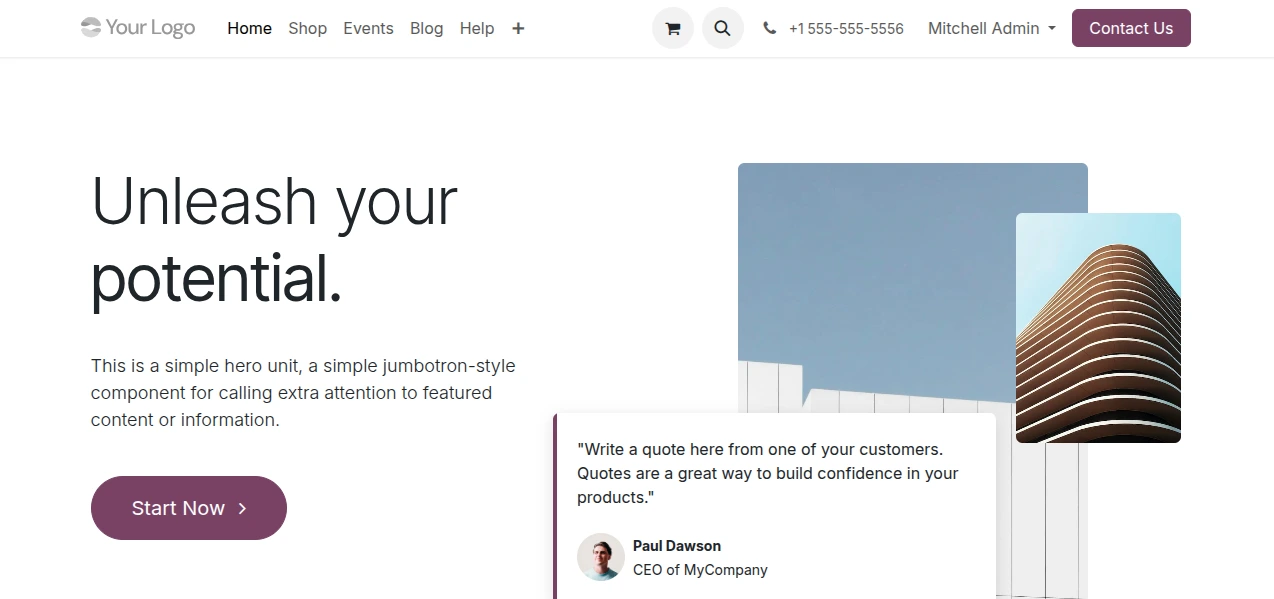Go to the Home menu item

coord(249,29)
